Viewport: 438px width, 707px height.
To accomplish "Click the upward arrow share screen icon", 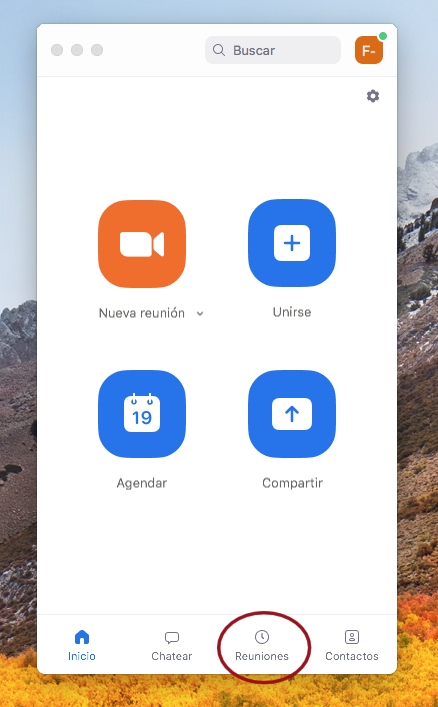I will 292,414.
